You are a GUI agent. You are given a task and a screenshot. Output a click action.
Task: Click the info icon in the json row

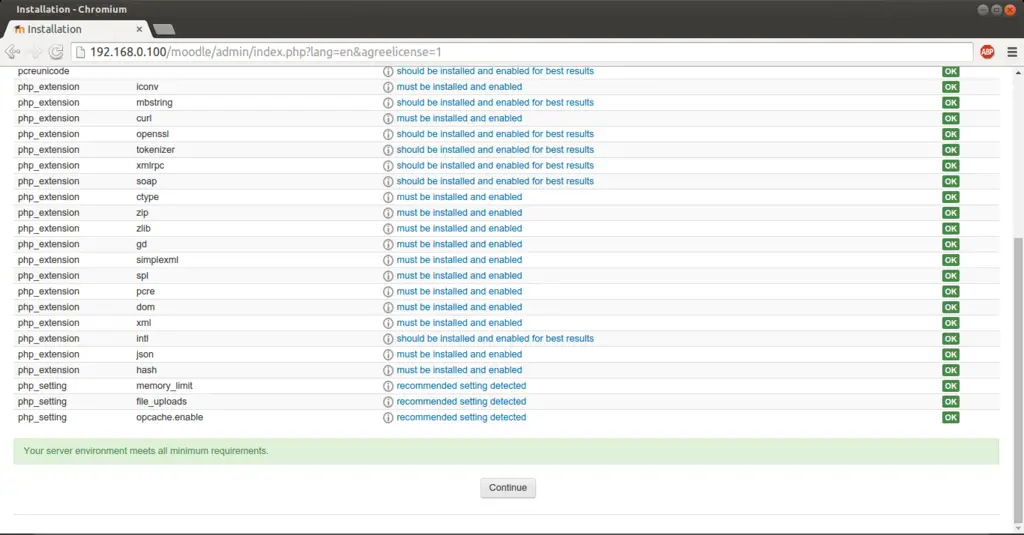[x=388, y=354]
